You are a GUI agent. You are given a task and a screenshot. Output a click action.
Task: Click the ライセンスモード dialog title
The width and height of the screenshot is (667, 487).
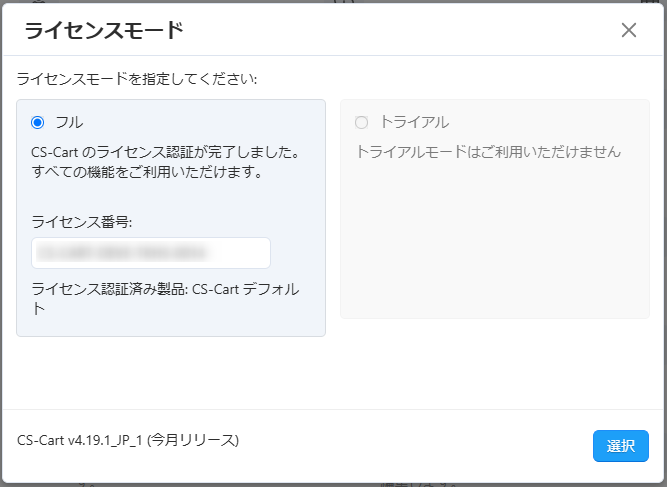point(104,30)
